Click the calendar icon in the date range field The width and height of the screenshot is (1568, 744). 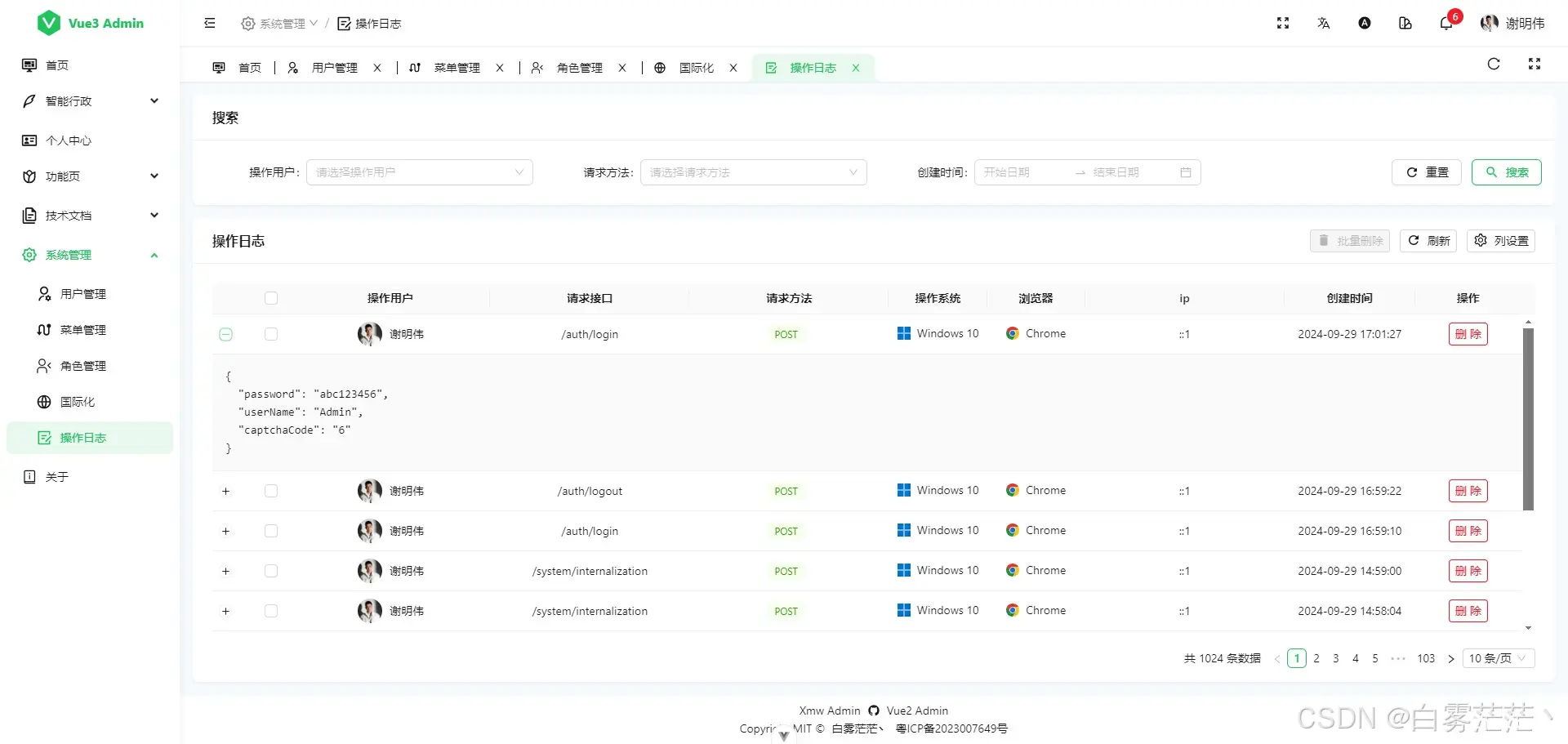pyautogui.click(x=1186, y=172)
